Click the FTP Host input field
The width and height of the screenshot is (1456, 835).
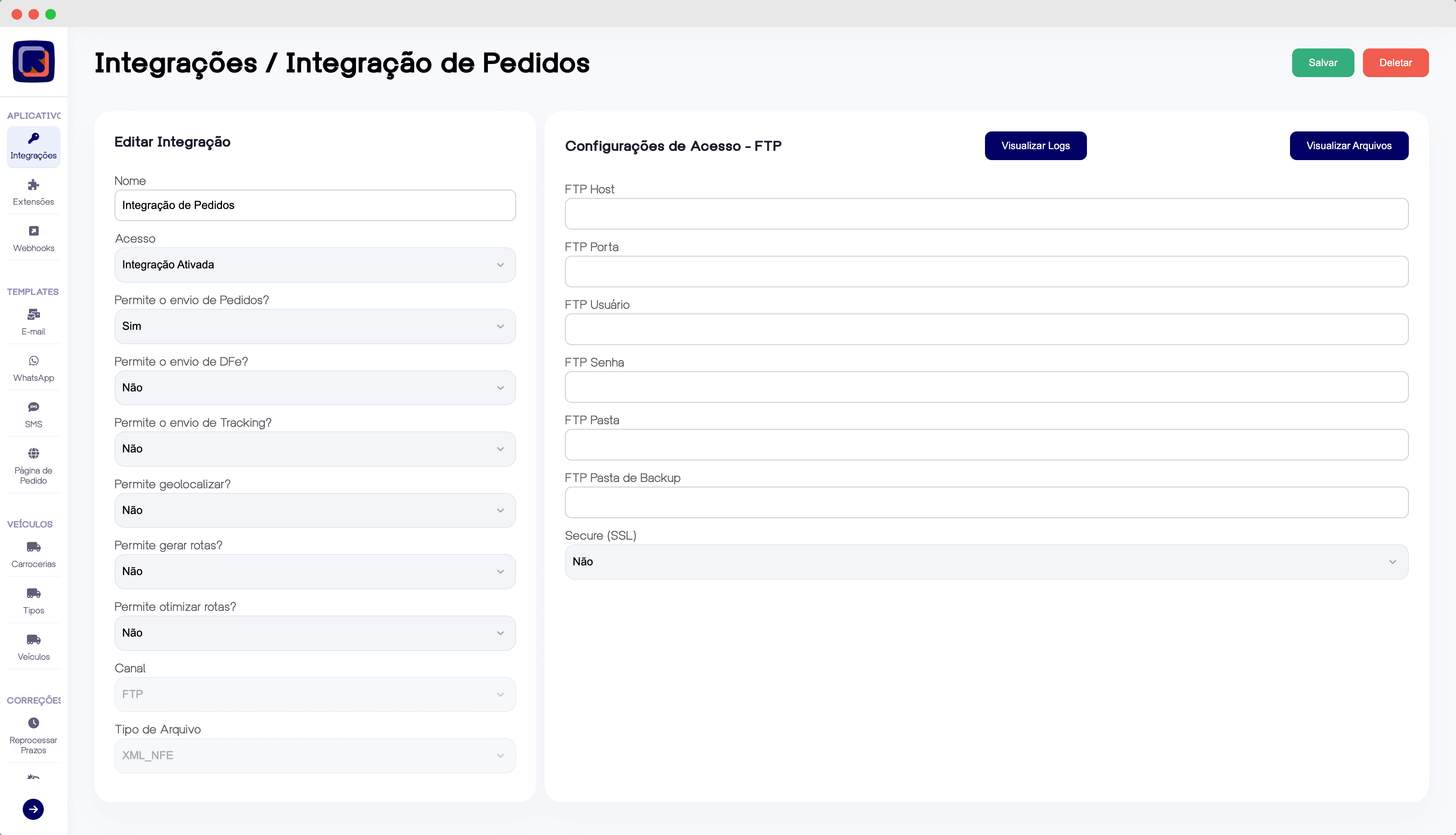(x=986, y=214)
